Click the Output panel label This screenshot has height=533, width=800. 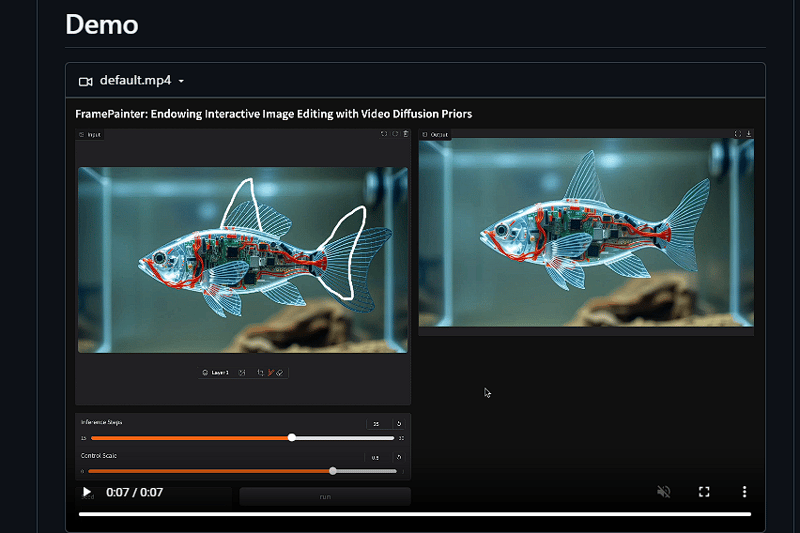click(x=435, y=135)
